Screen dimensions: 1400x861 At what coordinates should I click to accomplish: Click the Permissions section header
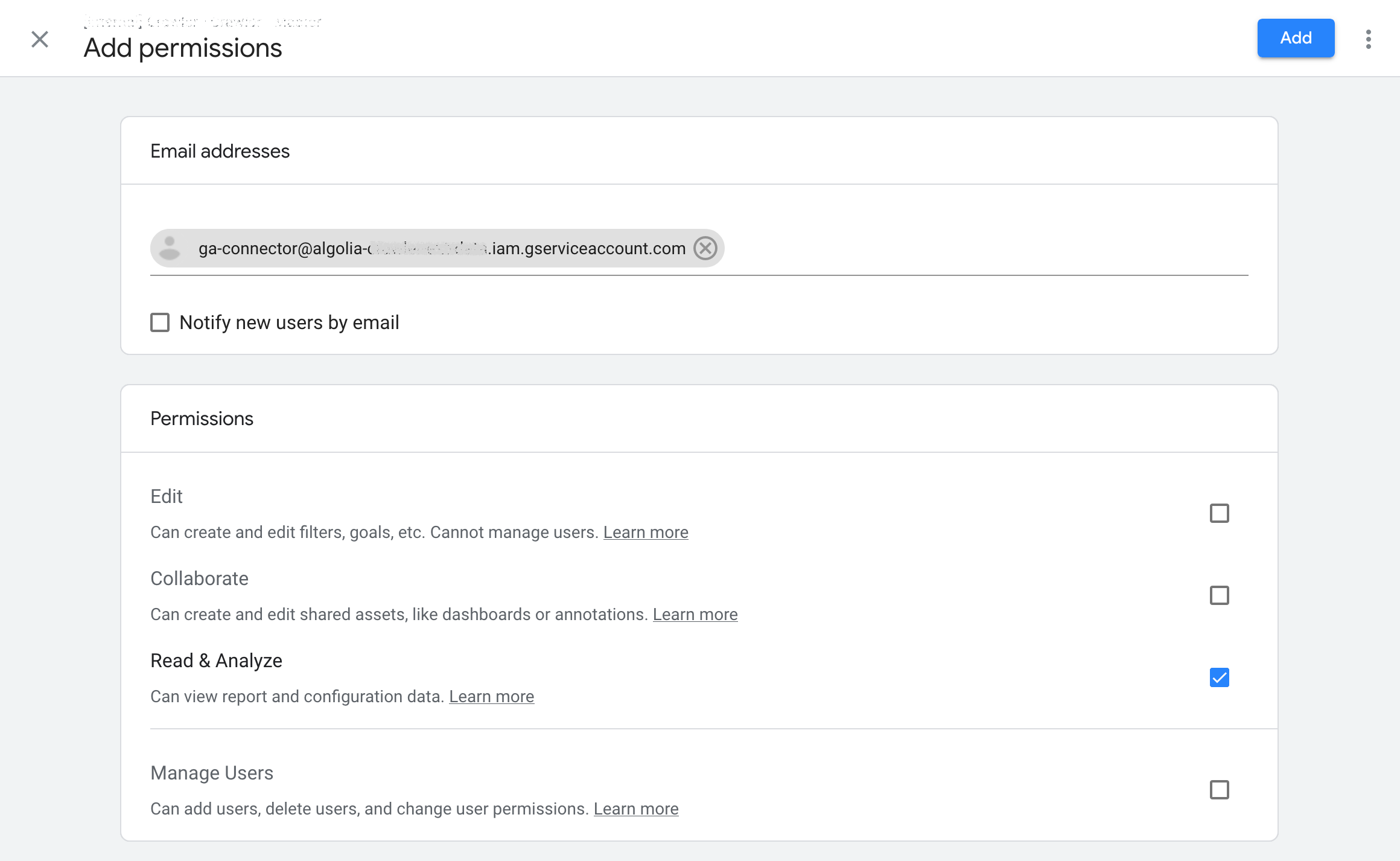tap(202, 418)
